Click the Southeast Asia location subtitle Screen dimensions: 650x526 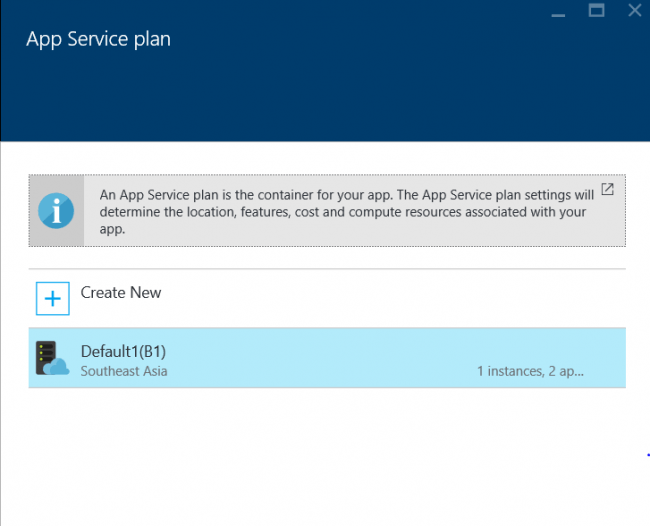(124, 371)
